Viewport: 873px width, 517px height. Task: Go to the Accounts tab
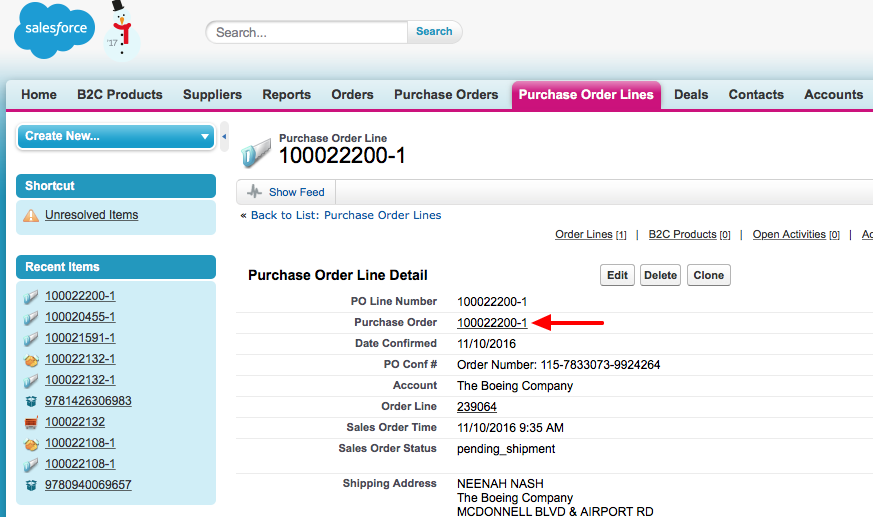(x=833, y=95)
